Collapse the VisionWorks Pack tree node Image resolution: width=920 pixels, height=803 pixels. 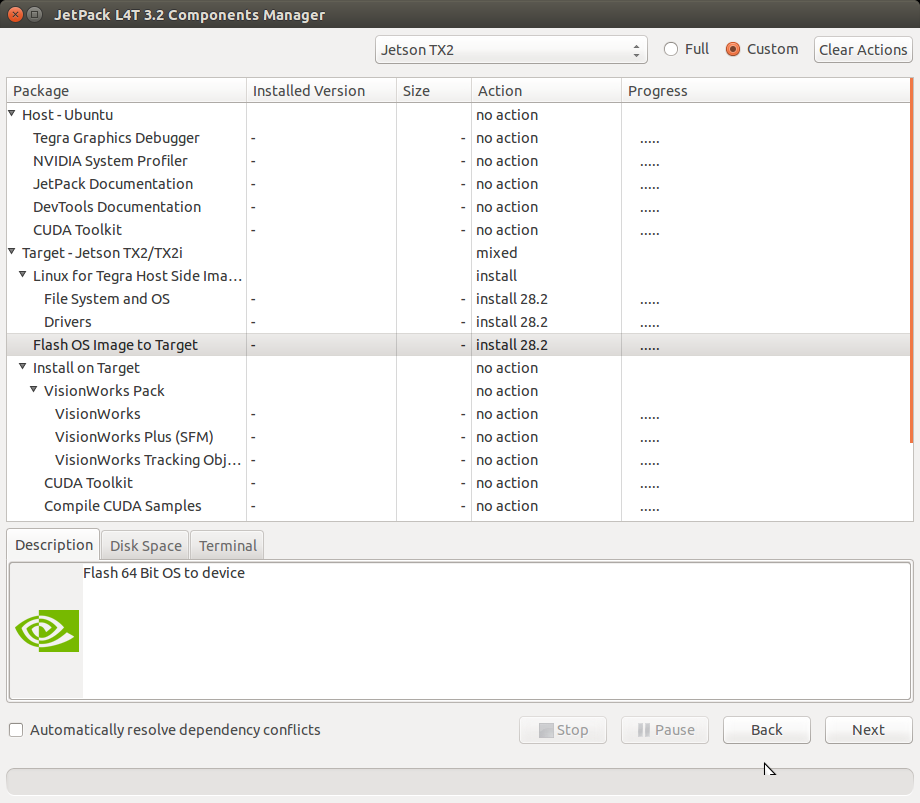(34, 391)
